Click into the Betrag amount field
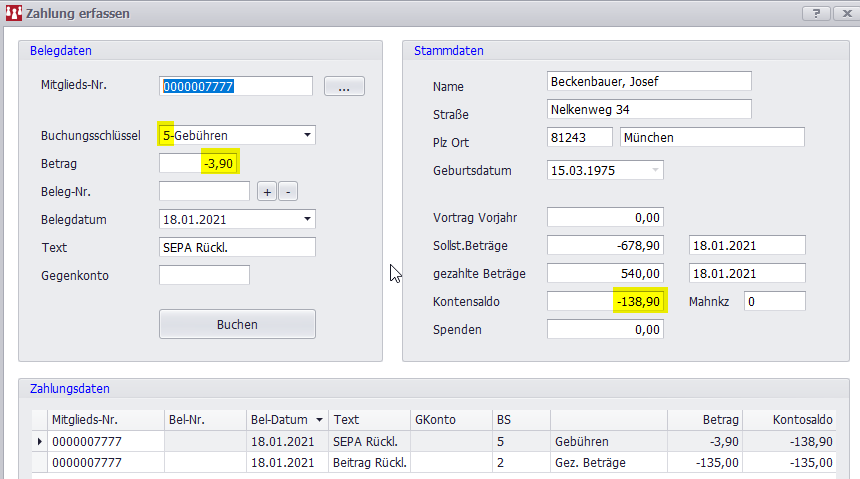Screen dimensions: 860x479 click(200, 163)
